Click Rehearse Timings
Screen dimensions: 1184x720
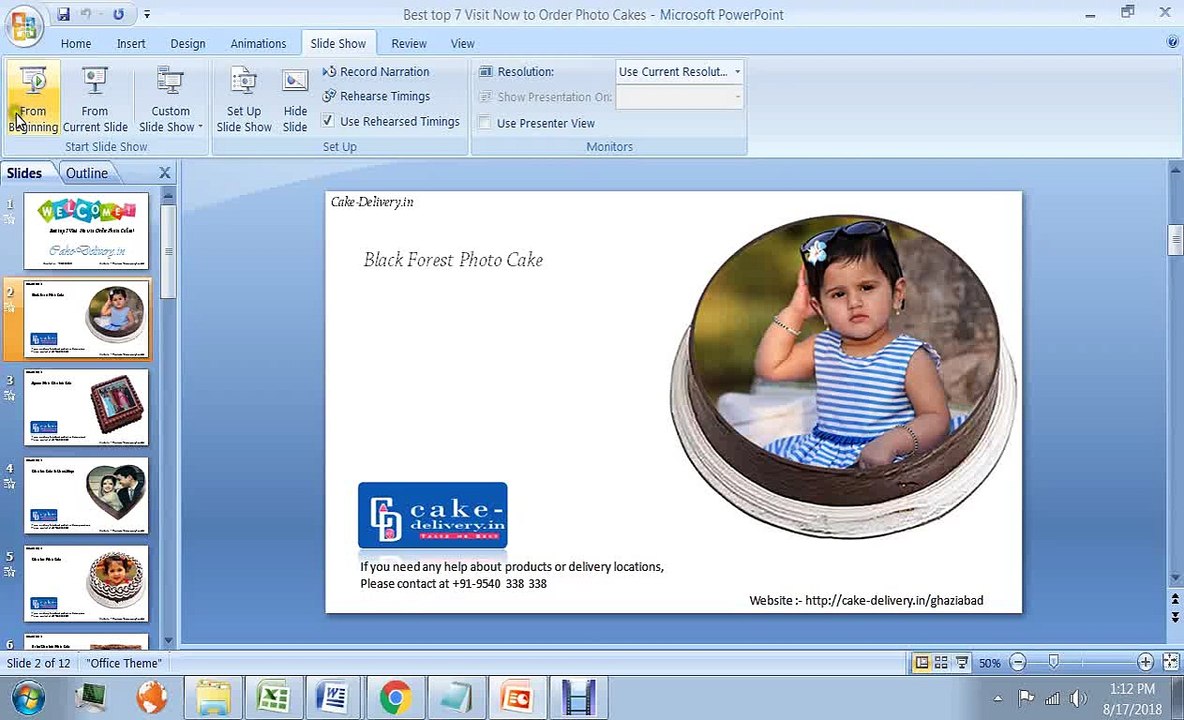(376, 96)
